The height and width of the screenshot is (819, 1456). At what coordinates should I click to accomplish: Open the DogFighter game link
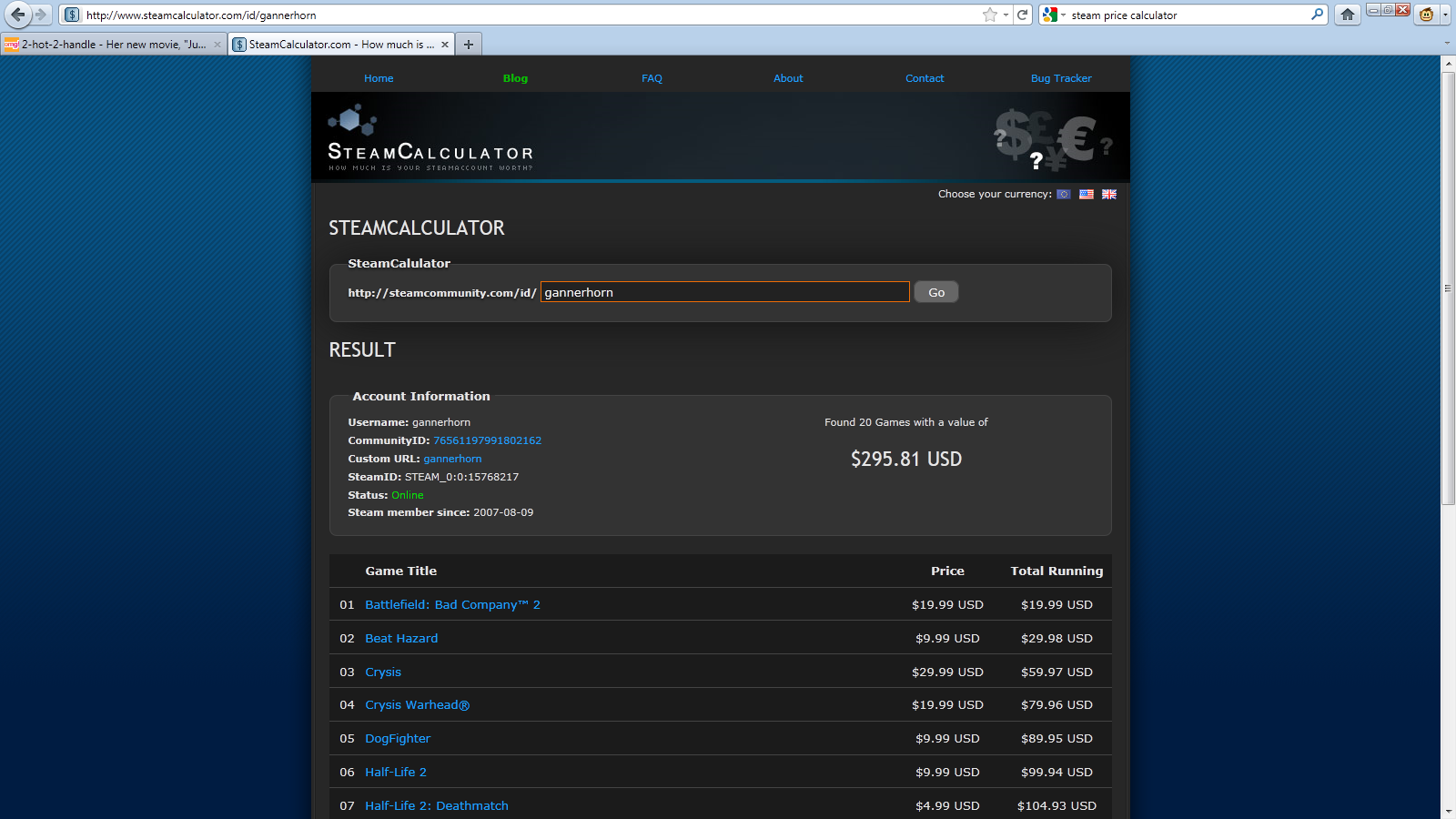398,739
